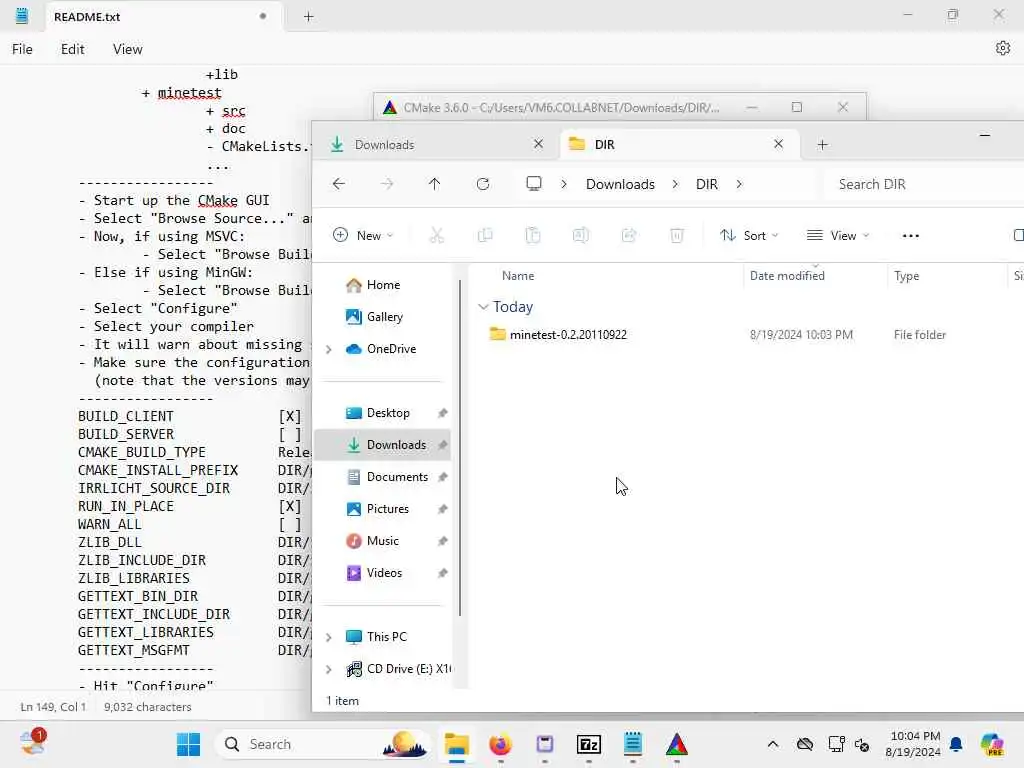This screenshot has height=768, width=1024.
Task: Expand This PC in navigation pane
Action: click(x=329, y=637)
